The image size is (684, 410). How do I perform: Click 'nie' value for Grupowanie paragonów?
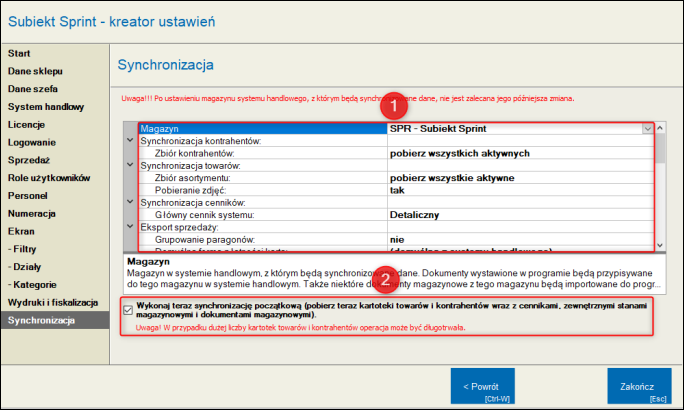[397, 239]
